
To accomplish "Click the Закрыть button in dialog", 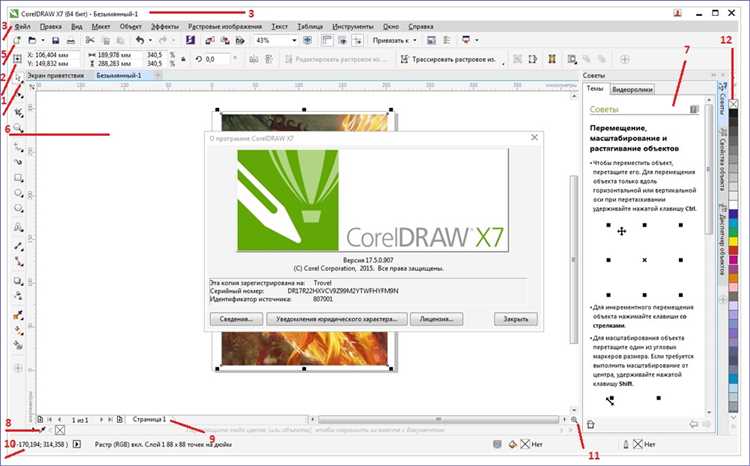I will coord(516,319).
